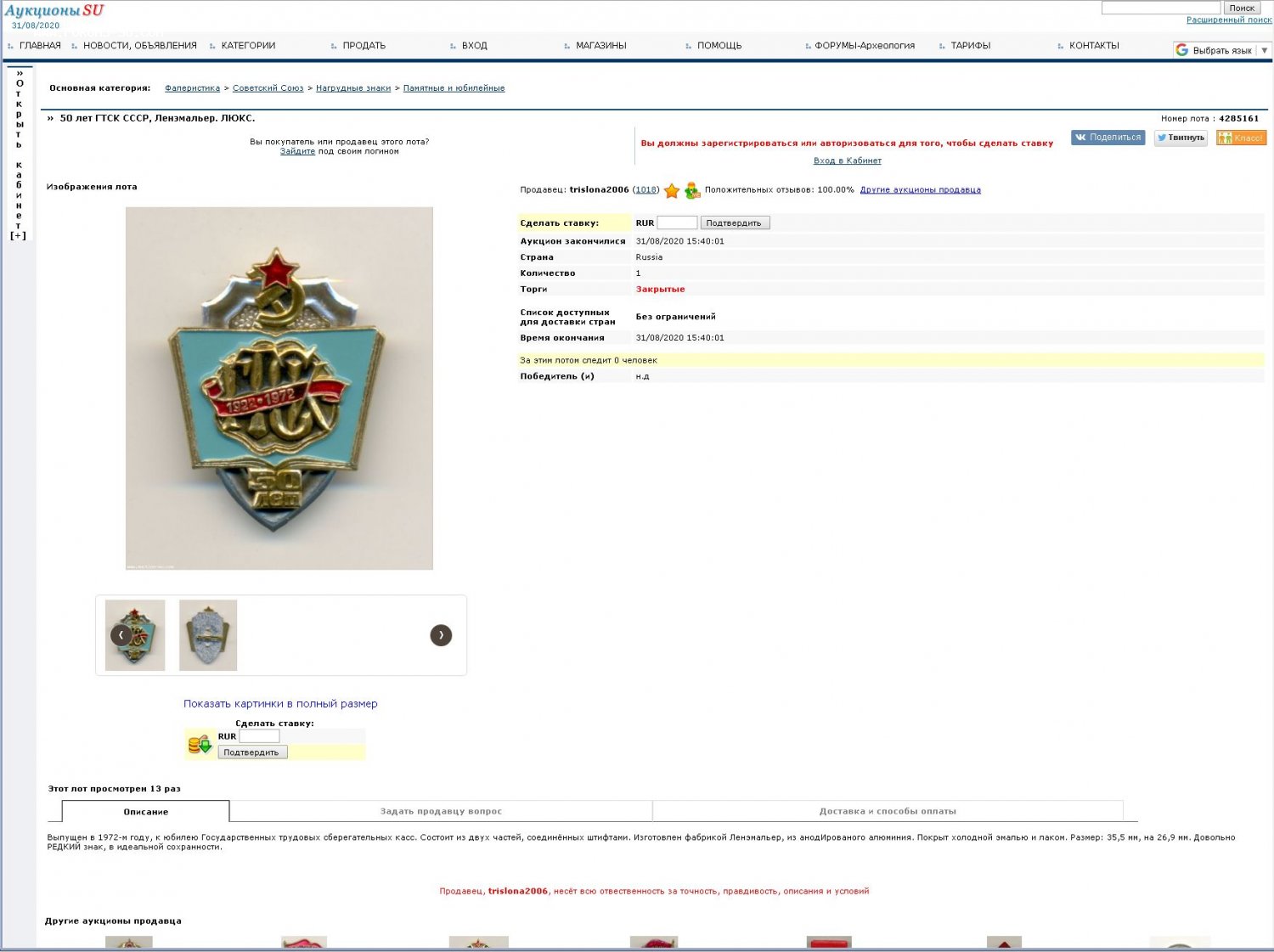Viewport: 1274px width, 952px height.
Task: Open the Расширенный поиск link
Action: pos(1228,20)
